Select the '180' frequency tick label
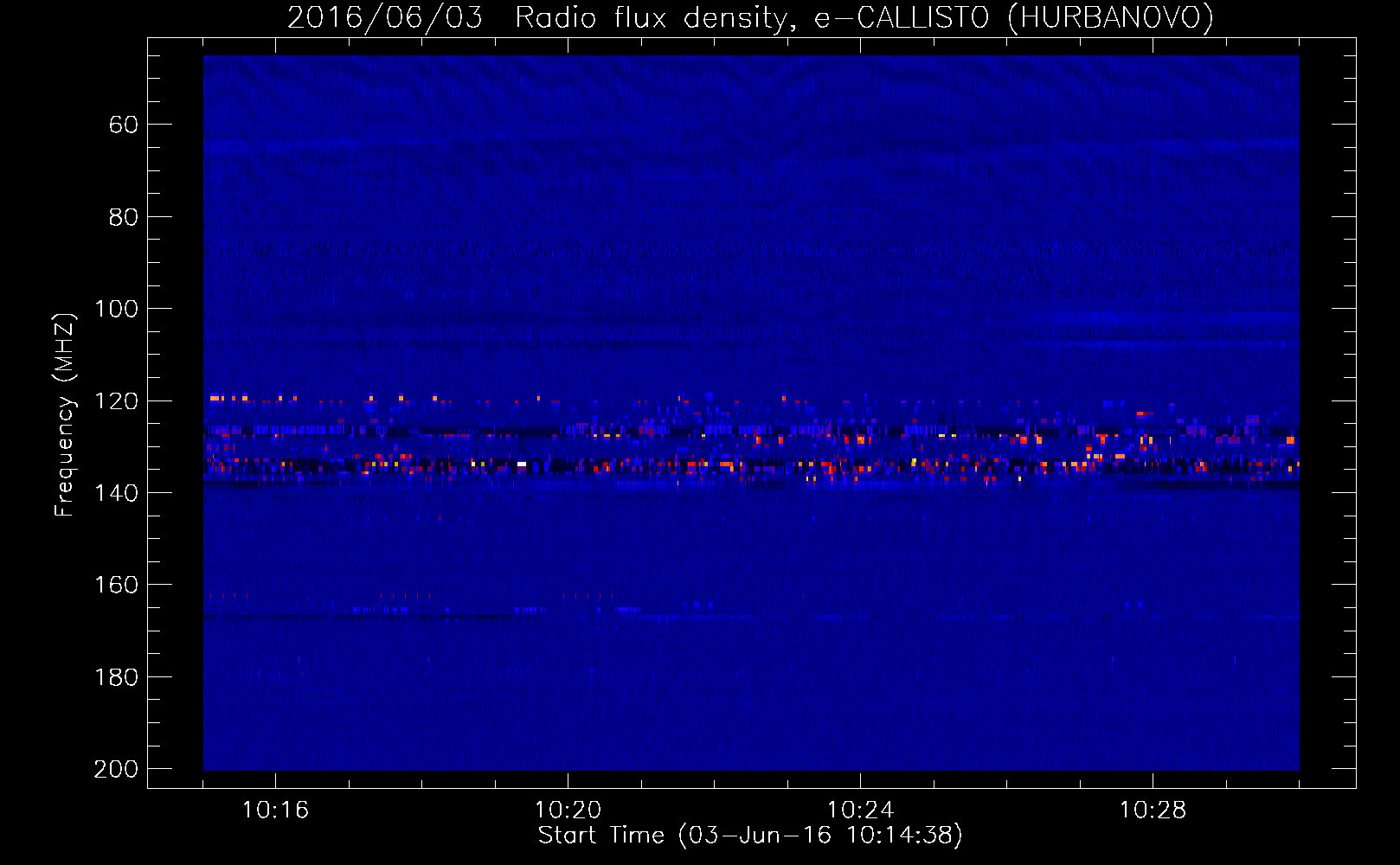This screenshot has height=865, width=1400. (116, 677)
